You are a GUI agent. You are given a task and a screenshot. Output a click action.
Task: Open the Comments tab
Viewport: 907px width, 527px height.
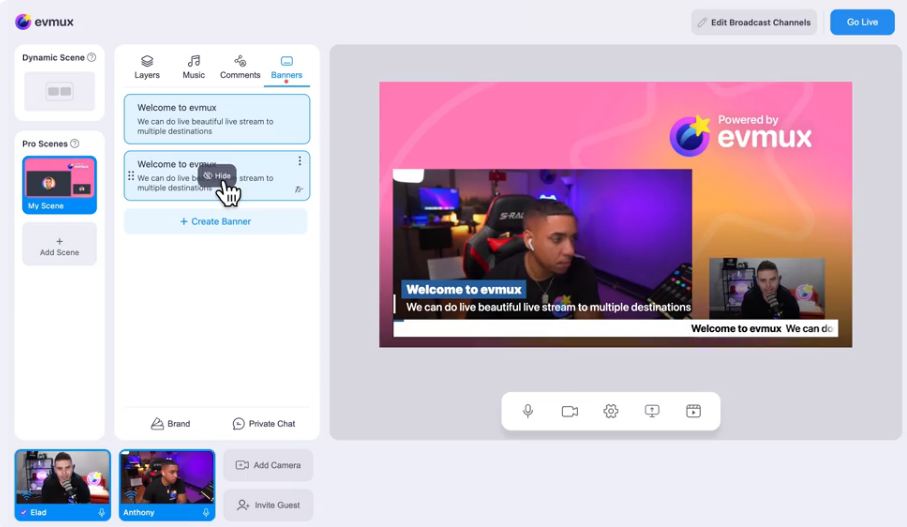pos(240,67)
